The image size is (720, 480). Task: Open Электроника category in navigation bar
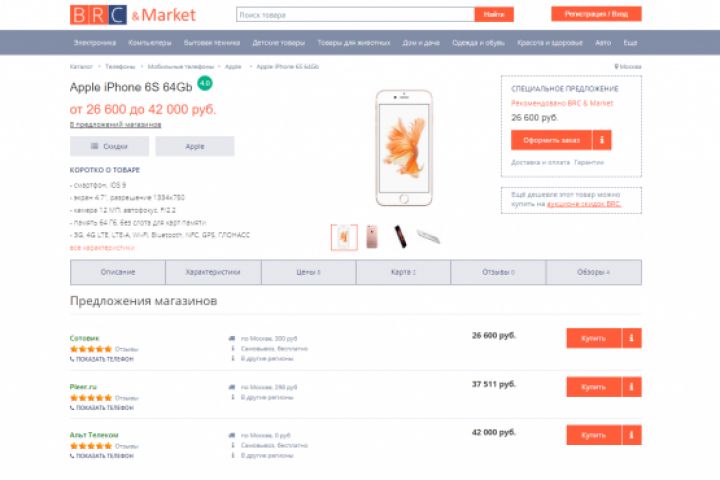tap(95, 43)
